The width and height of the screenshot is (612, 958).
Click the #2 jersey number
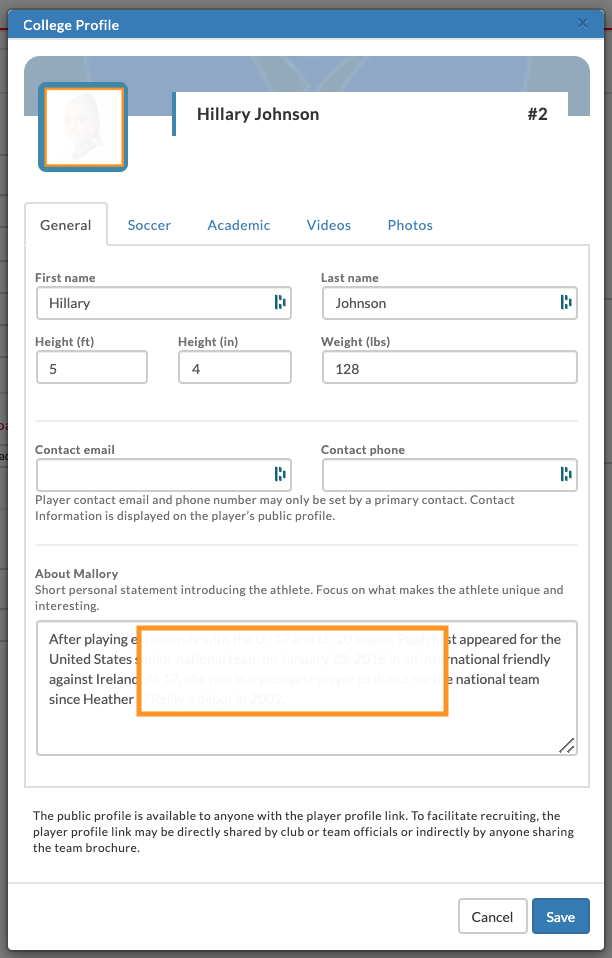(x=537, y=114)
